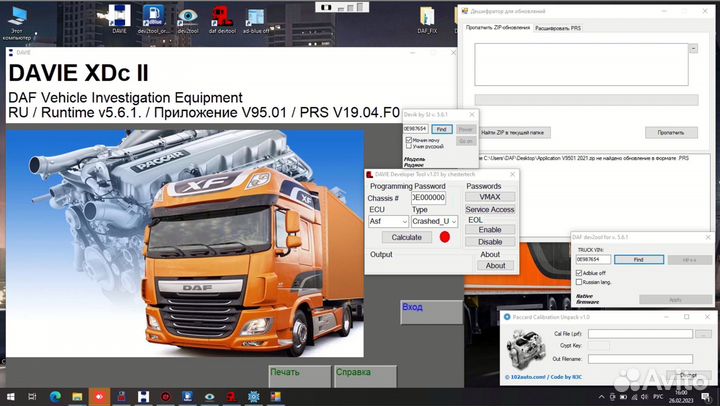
Task: Switch to the active orange-highlighted taskbar app
Action: tap(99, 396)
